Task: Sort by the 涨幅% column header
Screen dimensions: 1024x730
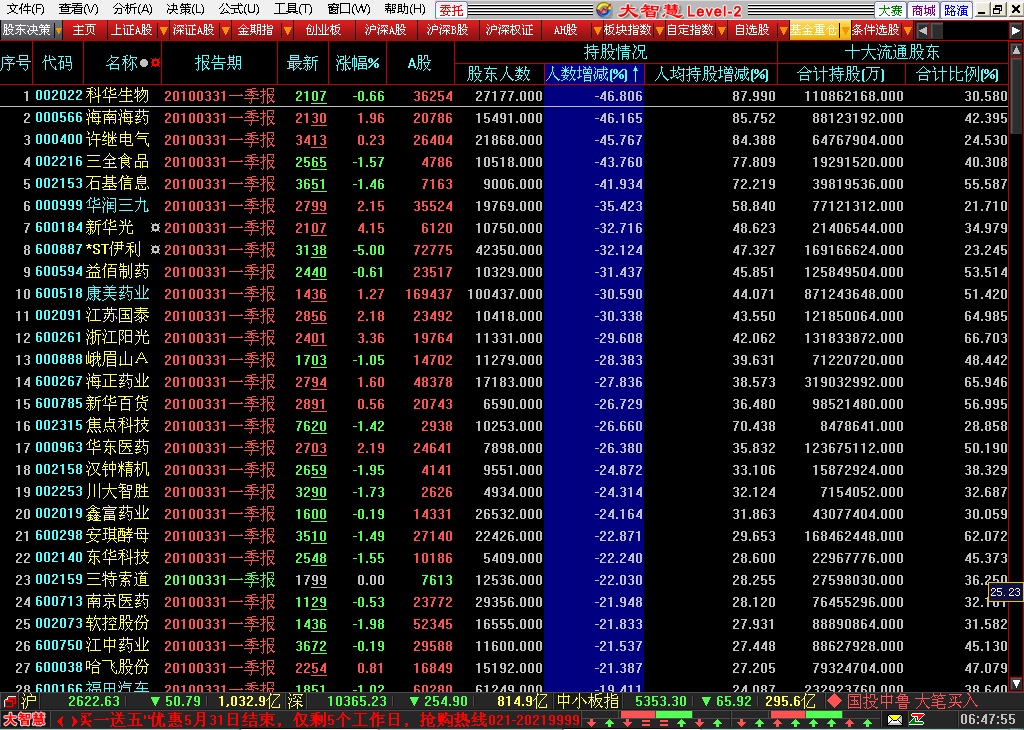Action: [357, 63]
